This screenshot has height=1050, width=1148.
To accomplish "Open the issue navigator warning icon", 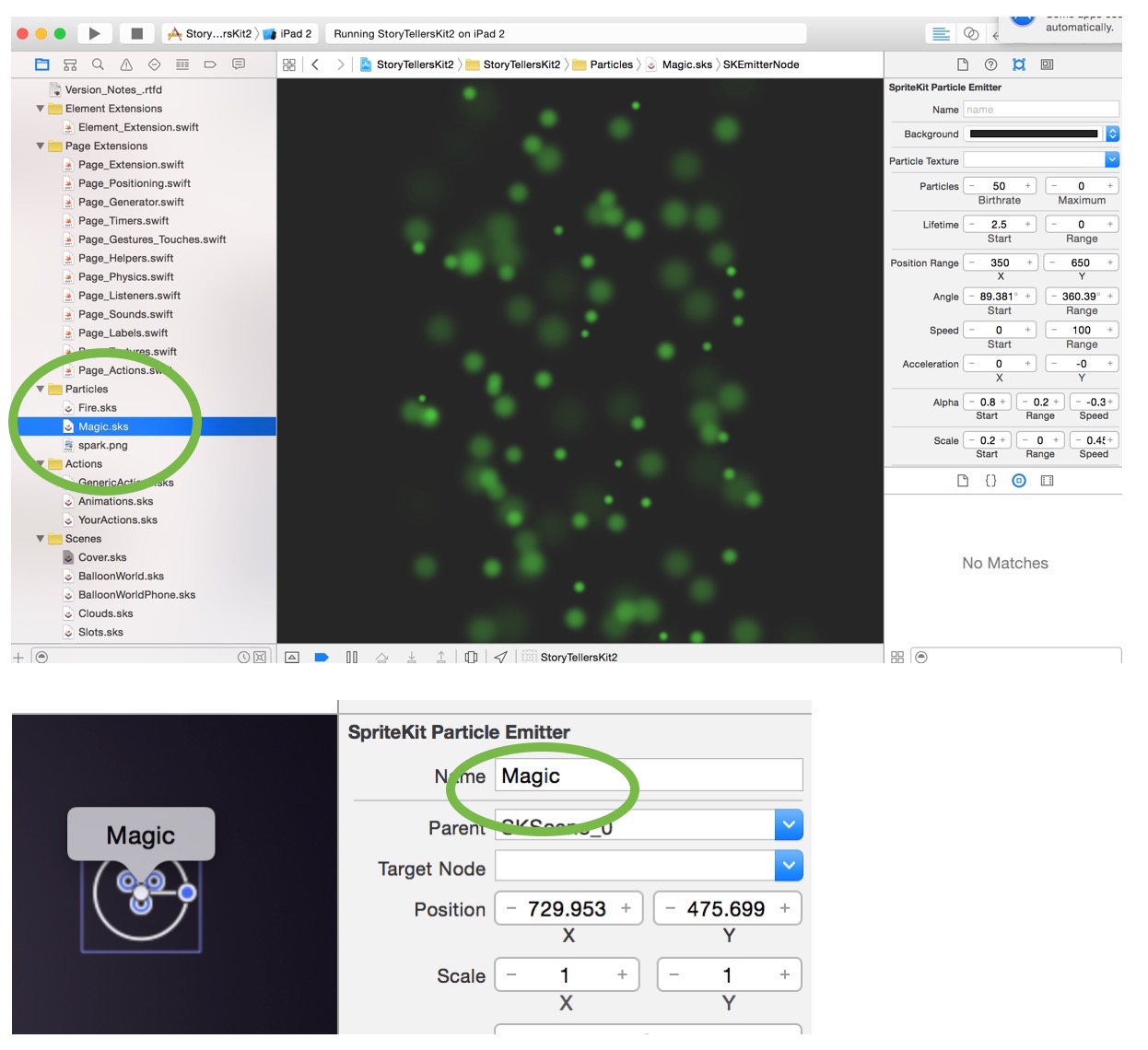I will tap(124, 64).
